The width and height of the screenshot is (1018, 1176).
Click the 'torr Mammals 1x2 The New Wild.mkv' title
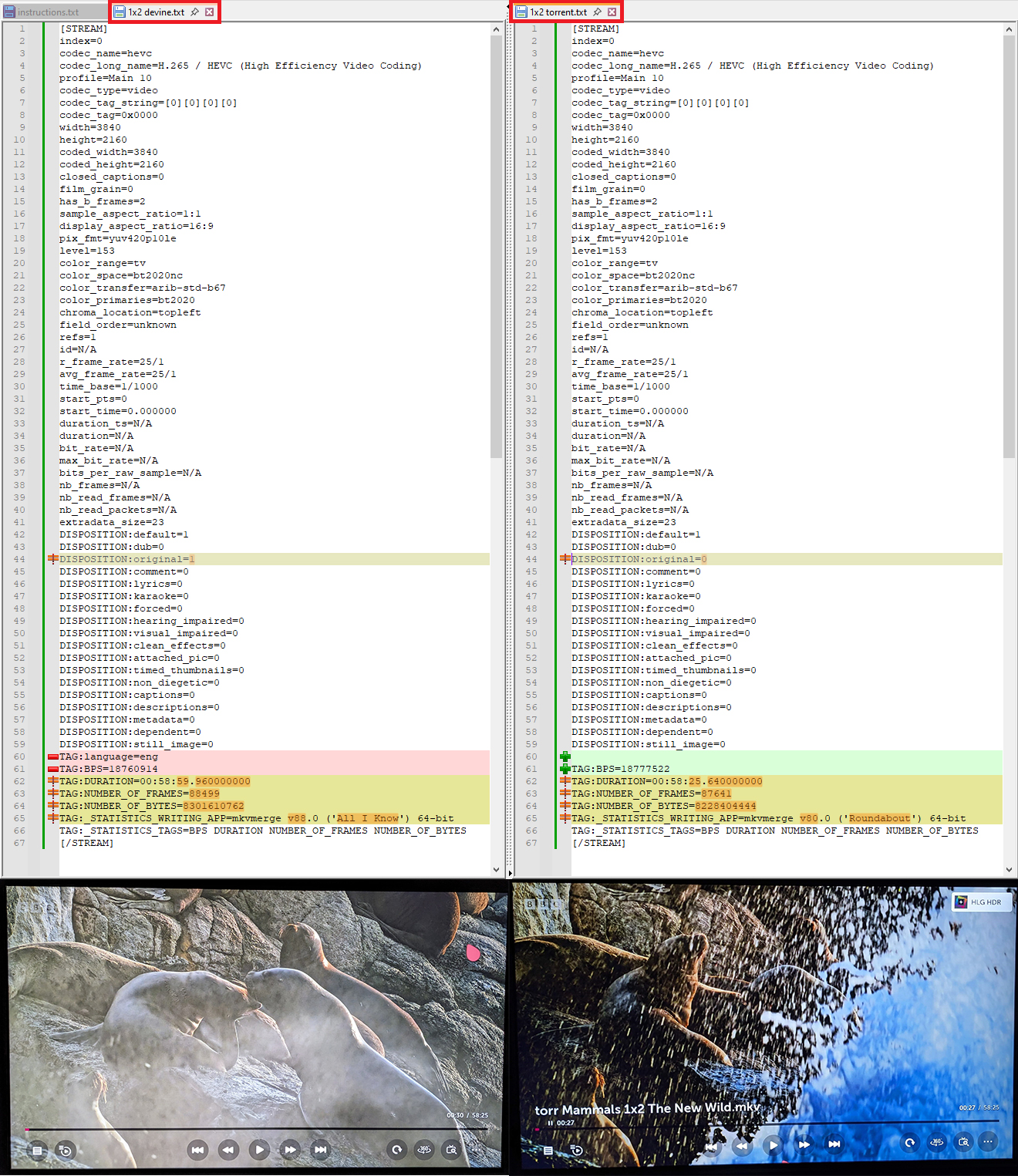pos(648,1109)
